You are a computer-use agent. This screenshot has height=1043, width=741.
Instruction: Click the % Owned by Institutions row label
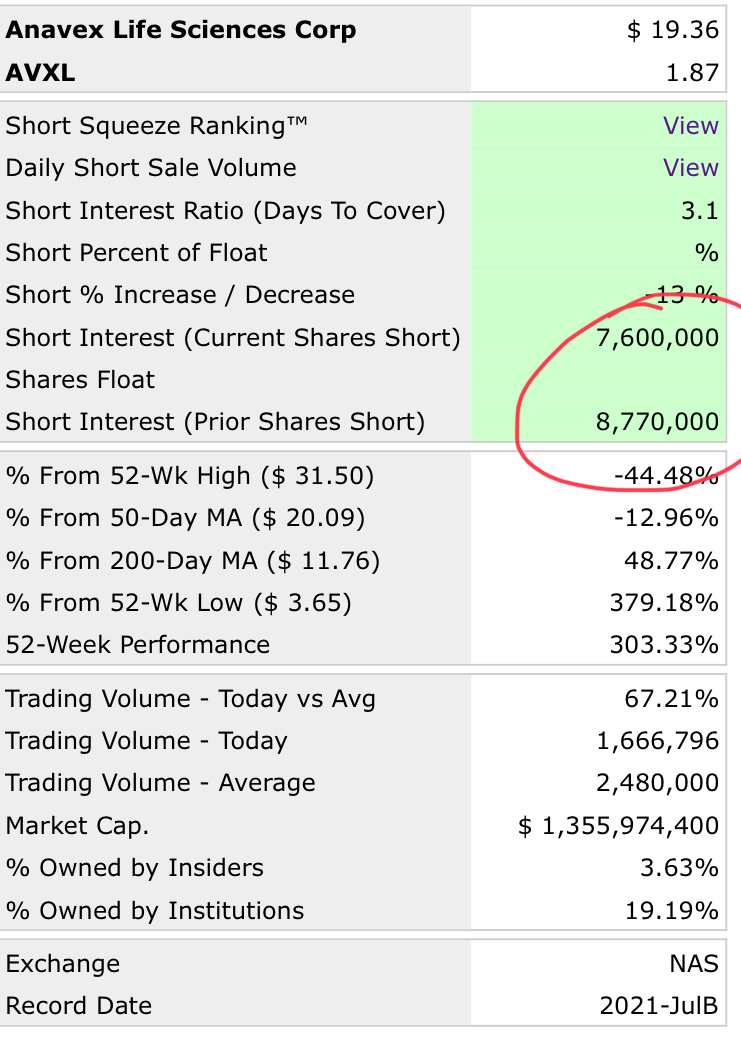point(154,911)
